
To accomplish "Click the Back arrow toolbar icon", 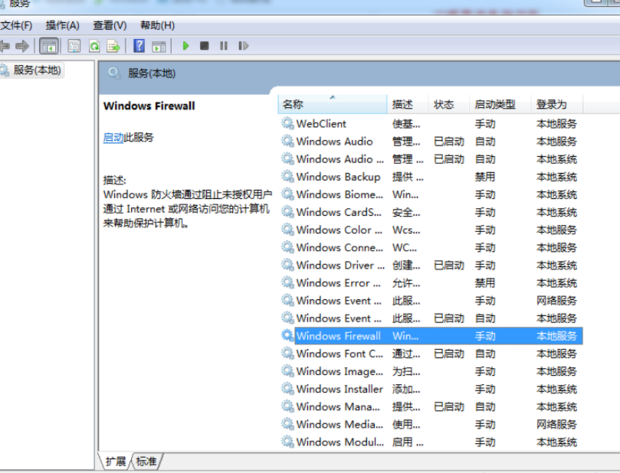I will (x=5, y=46).
